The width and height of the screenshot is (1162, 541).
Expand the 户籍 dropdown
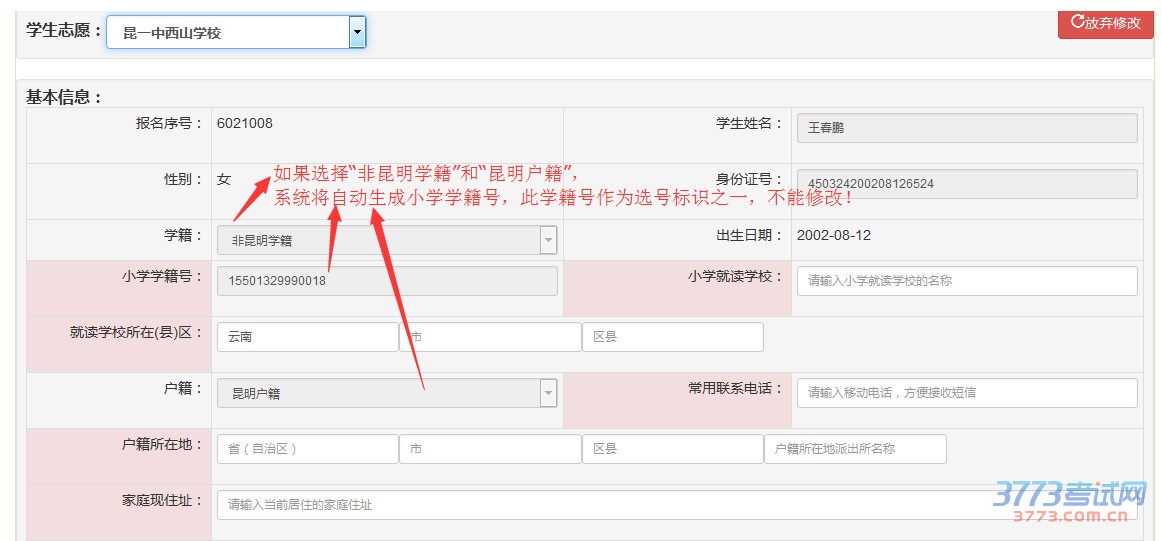coord(386,393)
